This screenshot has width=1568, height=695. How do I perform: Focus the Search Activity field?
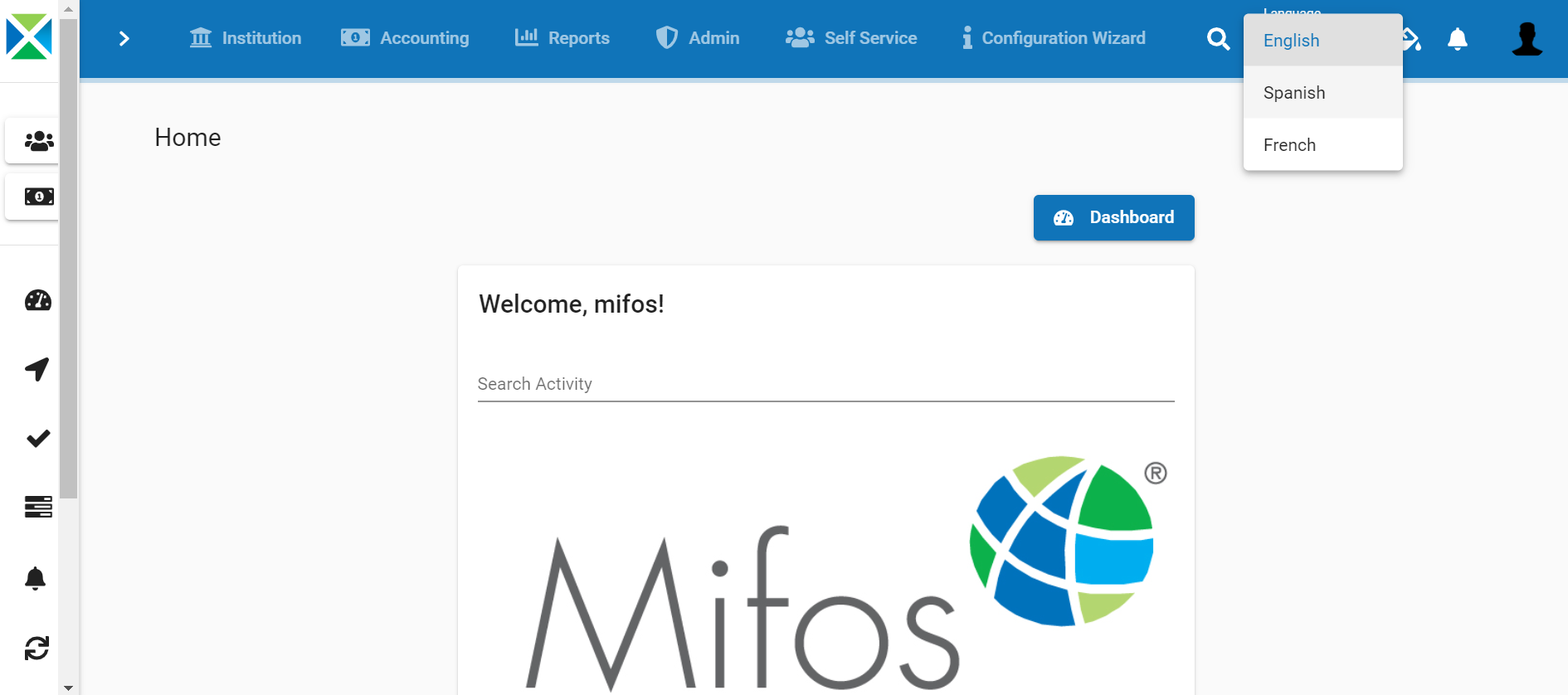(825, 384)
